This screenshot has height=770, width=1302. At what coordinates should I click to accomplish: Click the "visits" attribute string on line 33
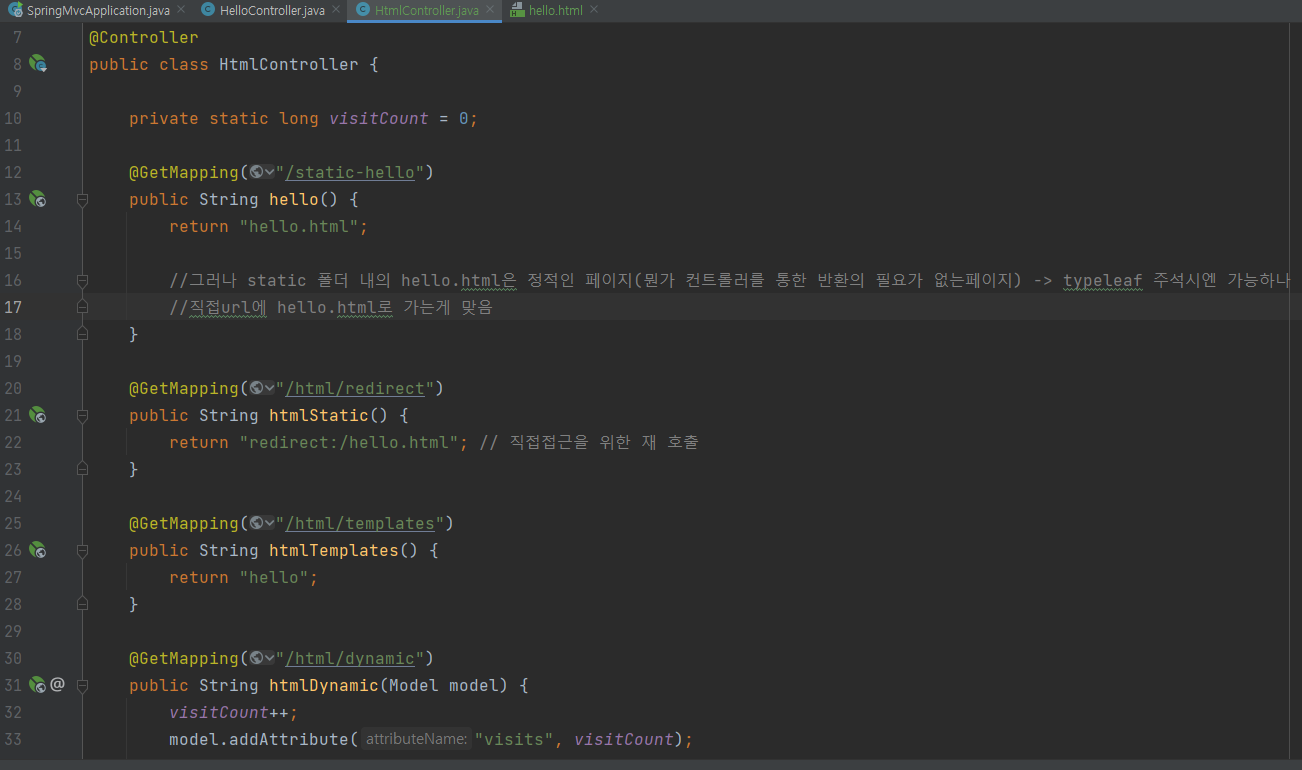(x=514, y=739)
